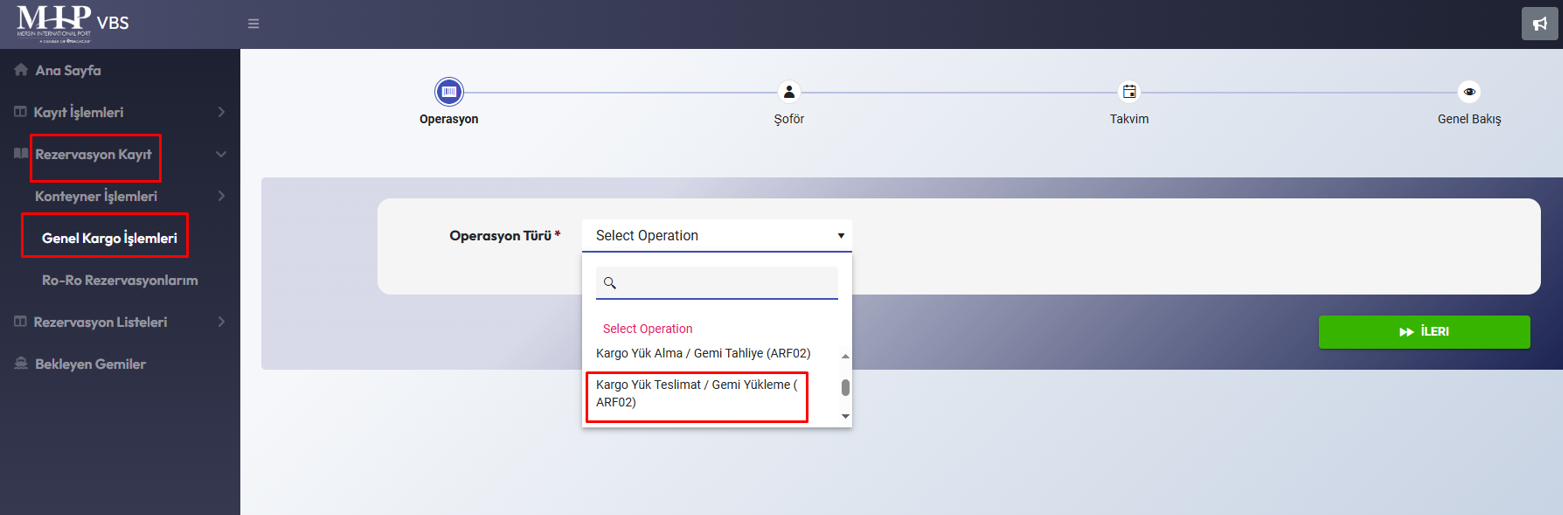Image resolution: width=1563 pixels, height=515 pixels.
Task: Choose Kargo Yük Alma / Gemi Tahliye option
Action: pos(702,353)
